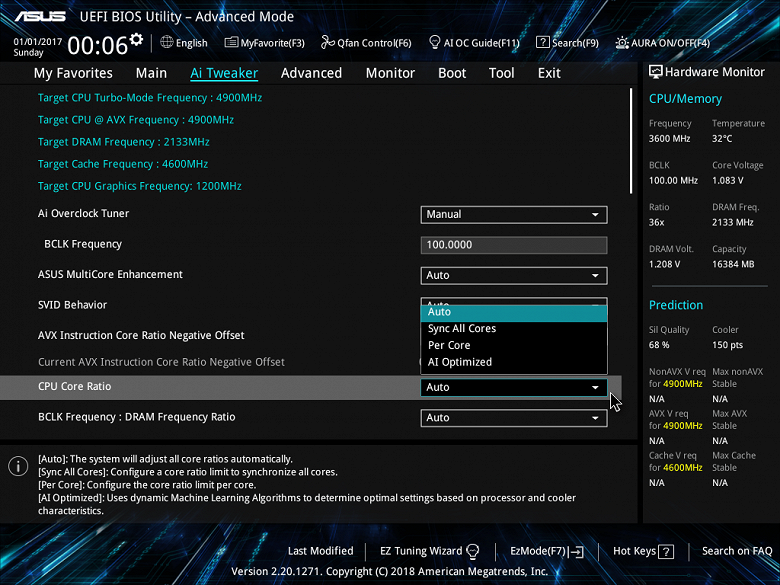The height and width of the screenshot is (585, 780).
Task: Click Target Cache Frequency : 4600MHz text
Action: pyautogui.click(x=123, y=164)
